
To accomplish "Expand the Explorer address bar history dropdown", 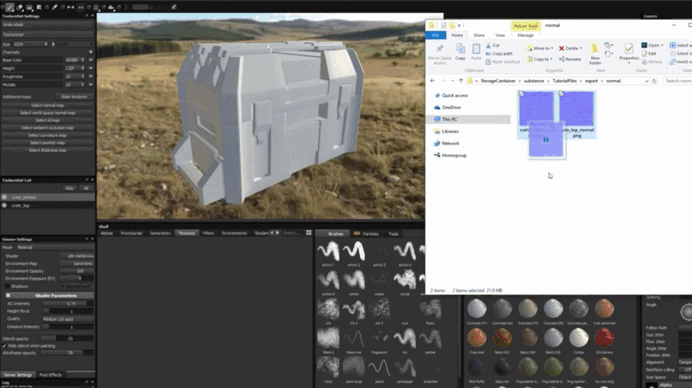I will pyautogui.click(x=647, y=81).
